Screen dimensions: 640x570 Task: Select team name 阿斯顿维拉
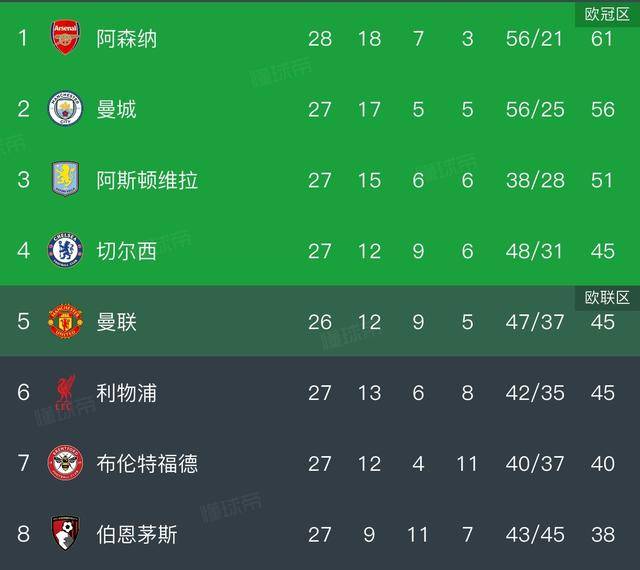point(147,180)
